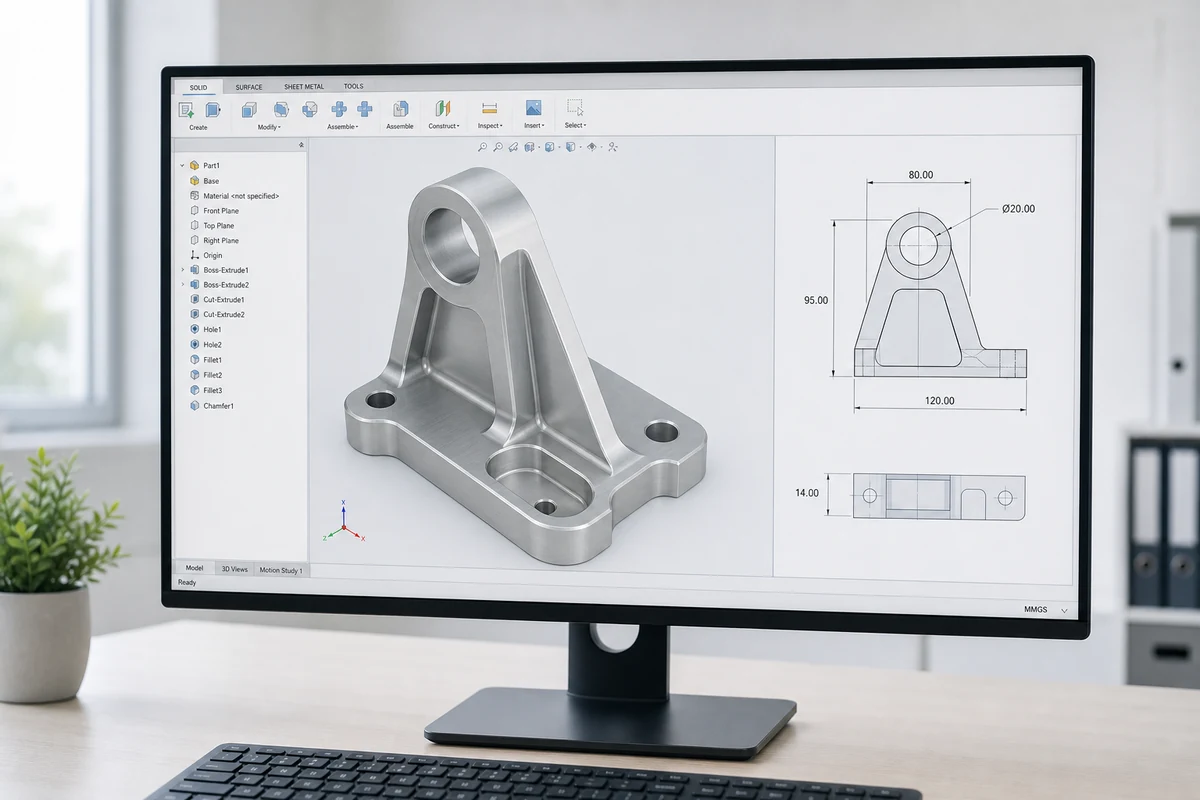Click the new sketch icon with green plus
Screen dimensions: 1200x800
pyautogui.click(x=186, y=110)
